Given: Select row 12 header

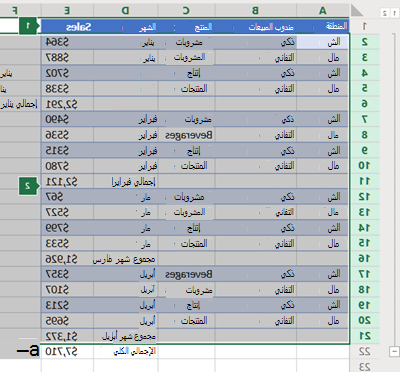Looking at the screenshot, I should (x=365, y=197).
